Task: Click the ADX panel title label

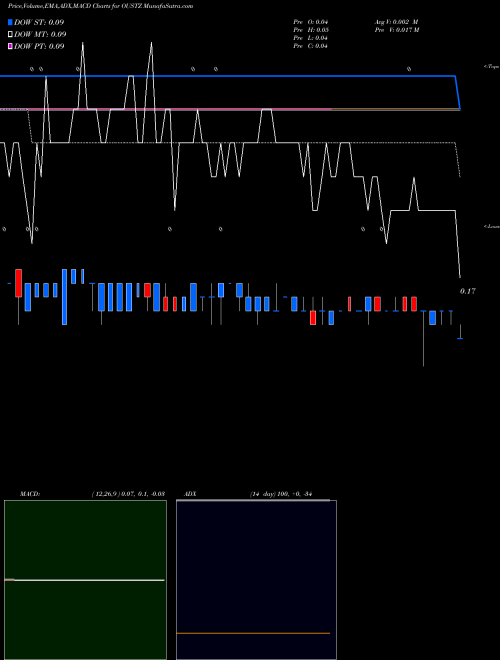Action: [x=190, y=494]
